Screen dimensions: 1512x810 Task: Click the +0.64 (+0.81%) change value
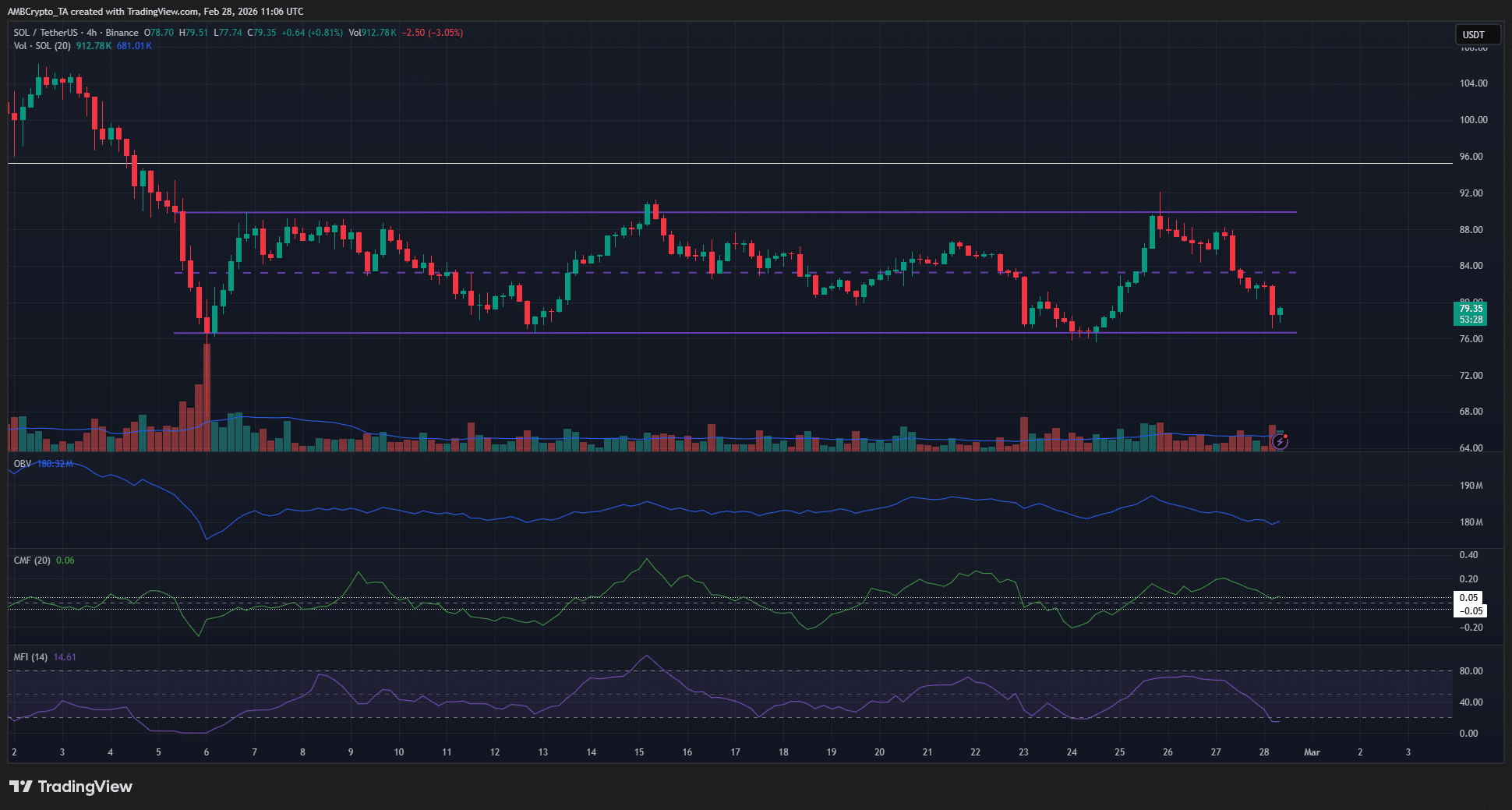click(x=312, y=33)
